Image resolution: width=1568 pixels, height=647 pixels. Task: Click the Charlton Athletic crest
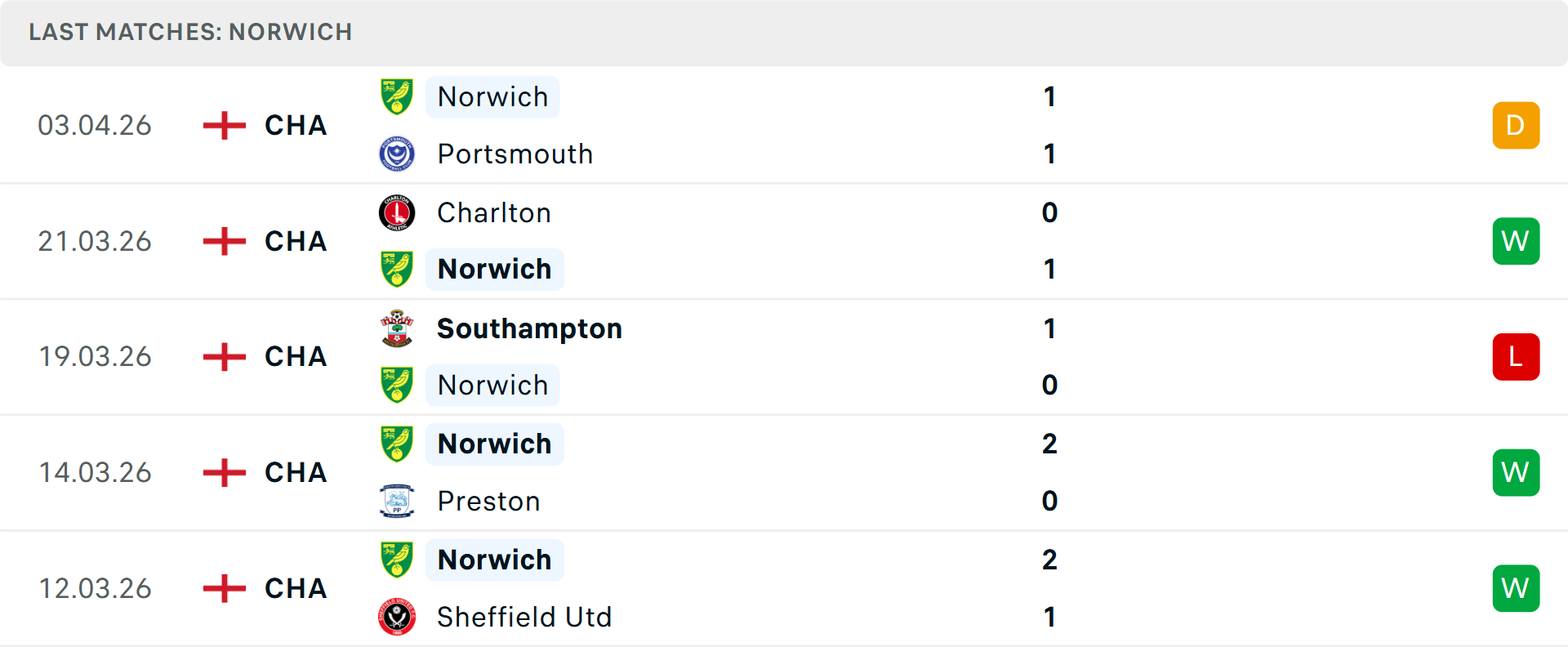tap(397, 212)
